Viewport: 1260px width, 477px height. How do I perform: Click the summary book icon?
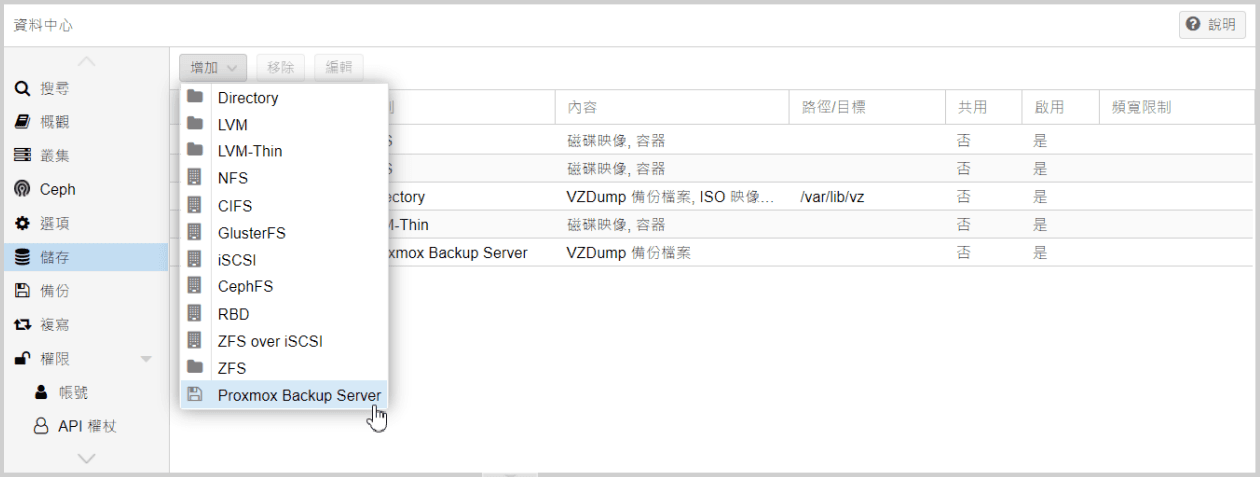pos(21,122)
